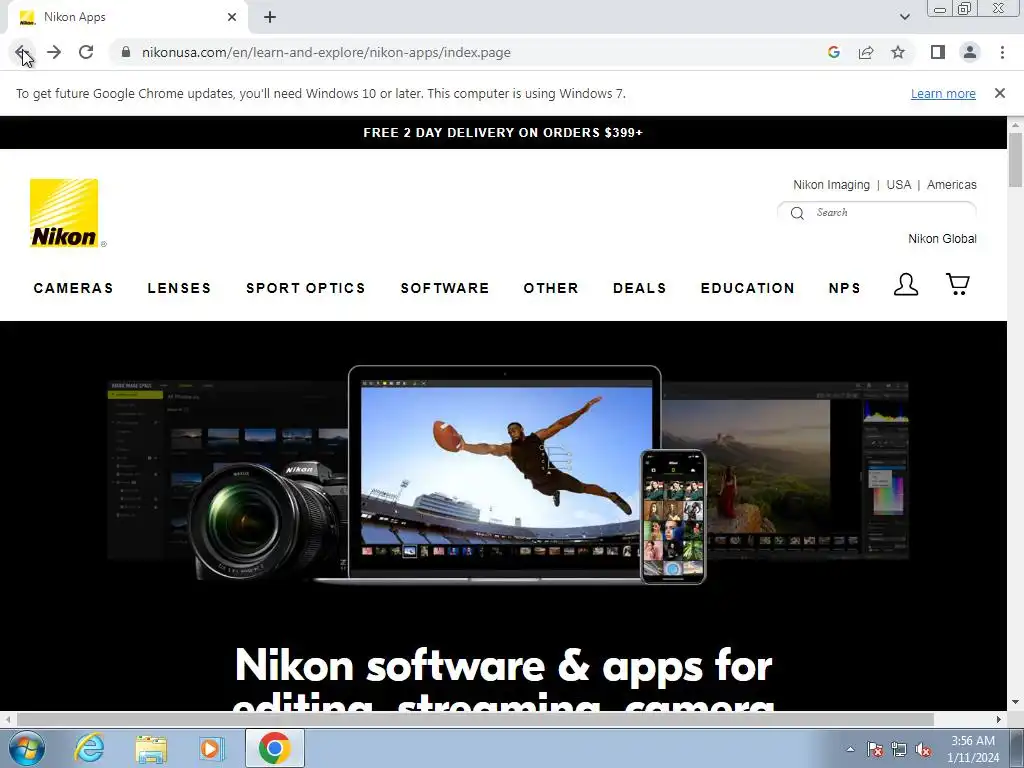Screen dimensions: 1024x768
Task: Open the Software menu
Action: (x=445, y=288)
